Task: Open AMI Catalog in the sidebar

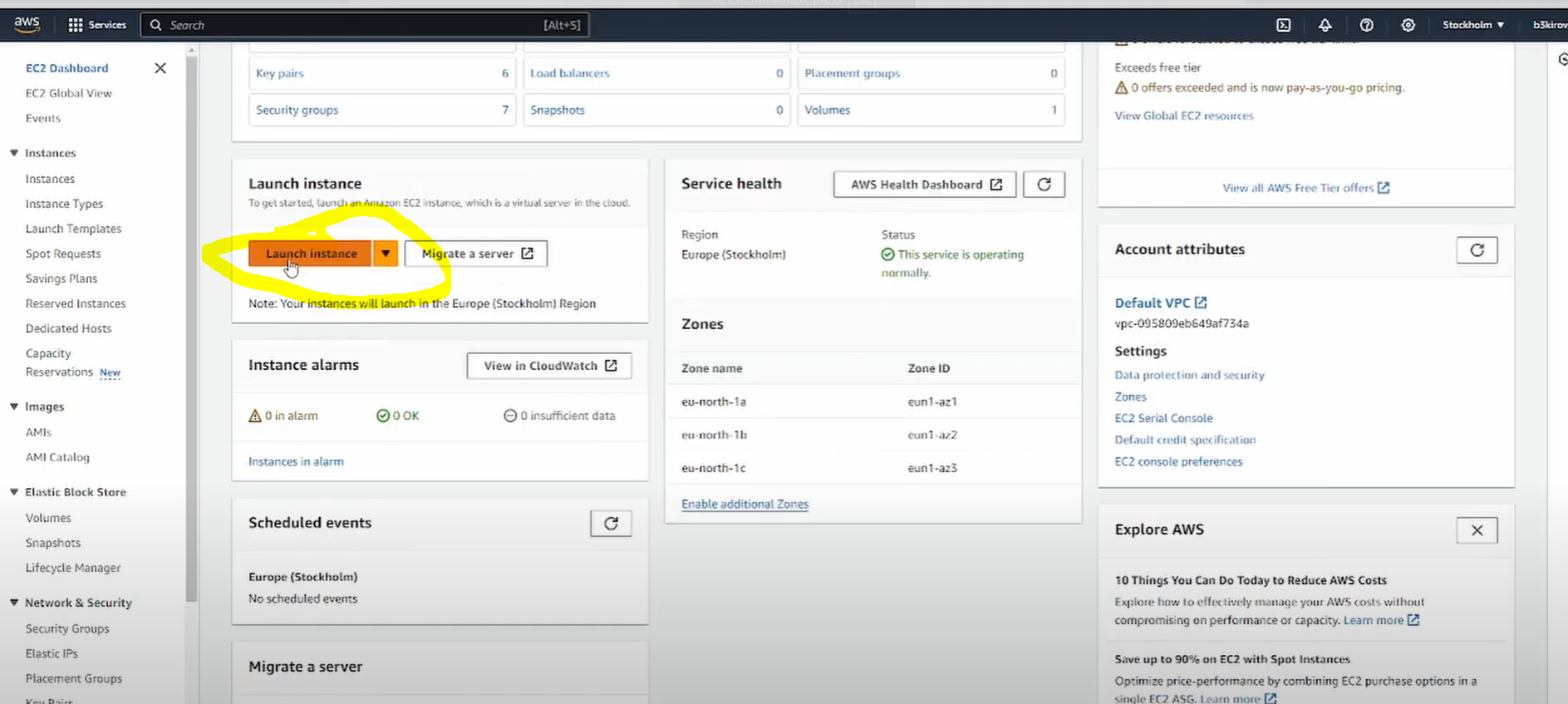Action: (x=57, y=457)
